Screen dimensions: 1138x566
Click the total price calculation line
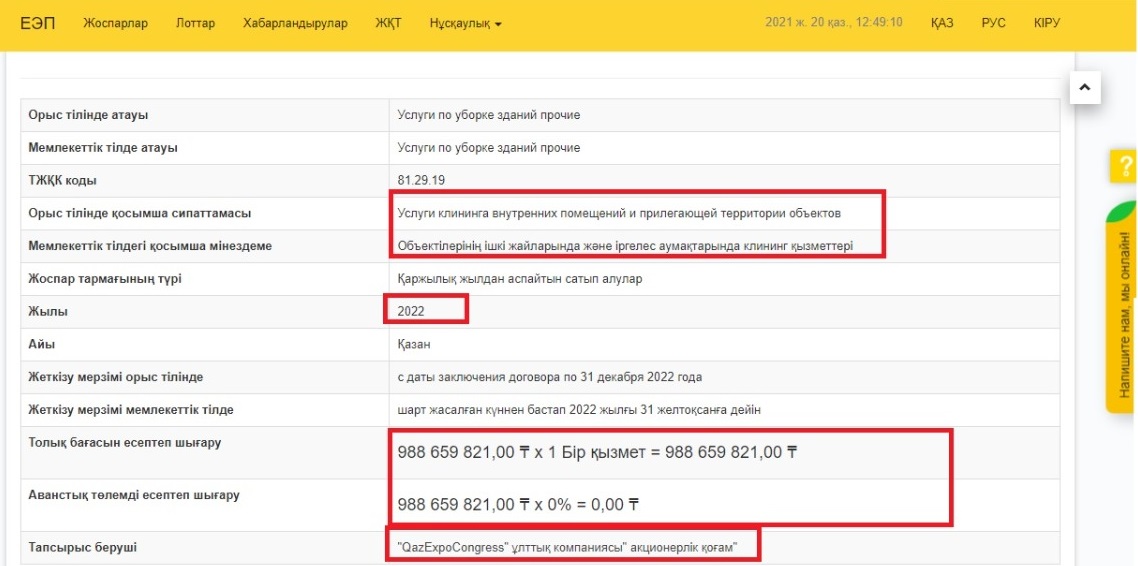(597, 453)
